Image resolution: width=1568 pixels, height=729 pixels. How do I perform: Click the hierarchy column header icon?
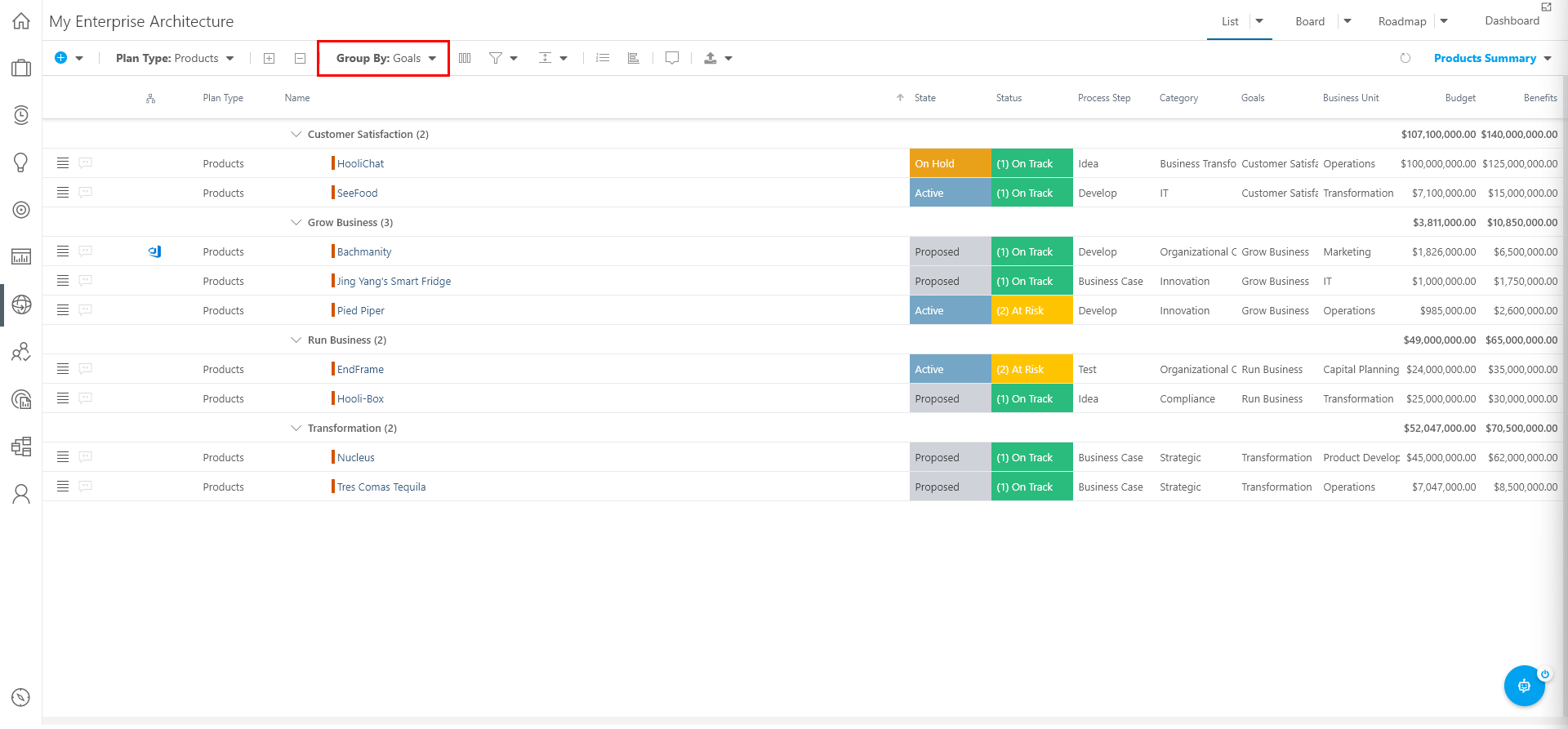[x=150, y=98]
